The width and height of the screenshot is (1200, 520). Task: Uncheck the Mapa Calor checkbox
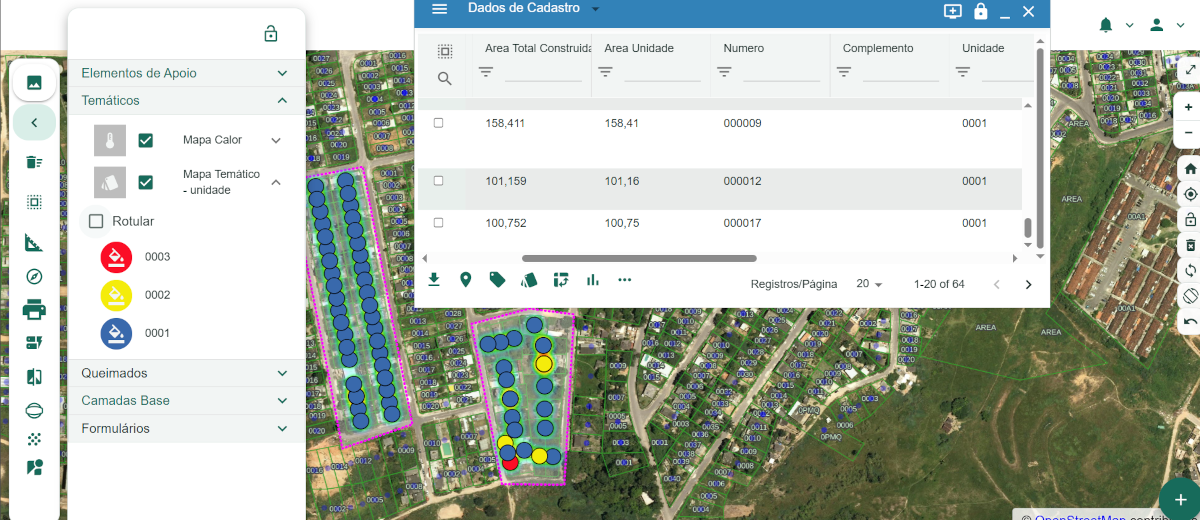[x=146, y=140]
